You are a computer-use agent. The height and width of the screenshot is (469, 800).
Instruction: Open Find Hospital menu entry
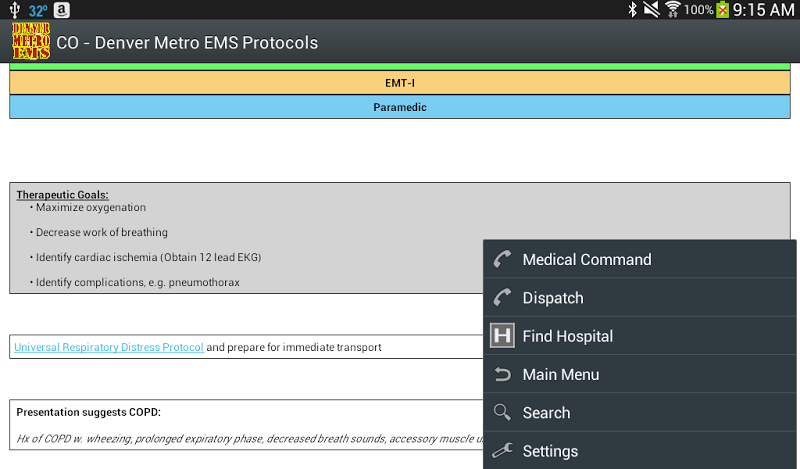[x=567, y=336]
